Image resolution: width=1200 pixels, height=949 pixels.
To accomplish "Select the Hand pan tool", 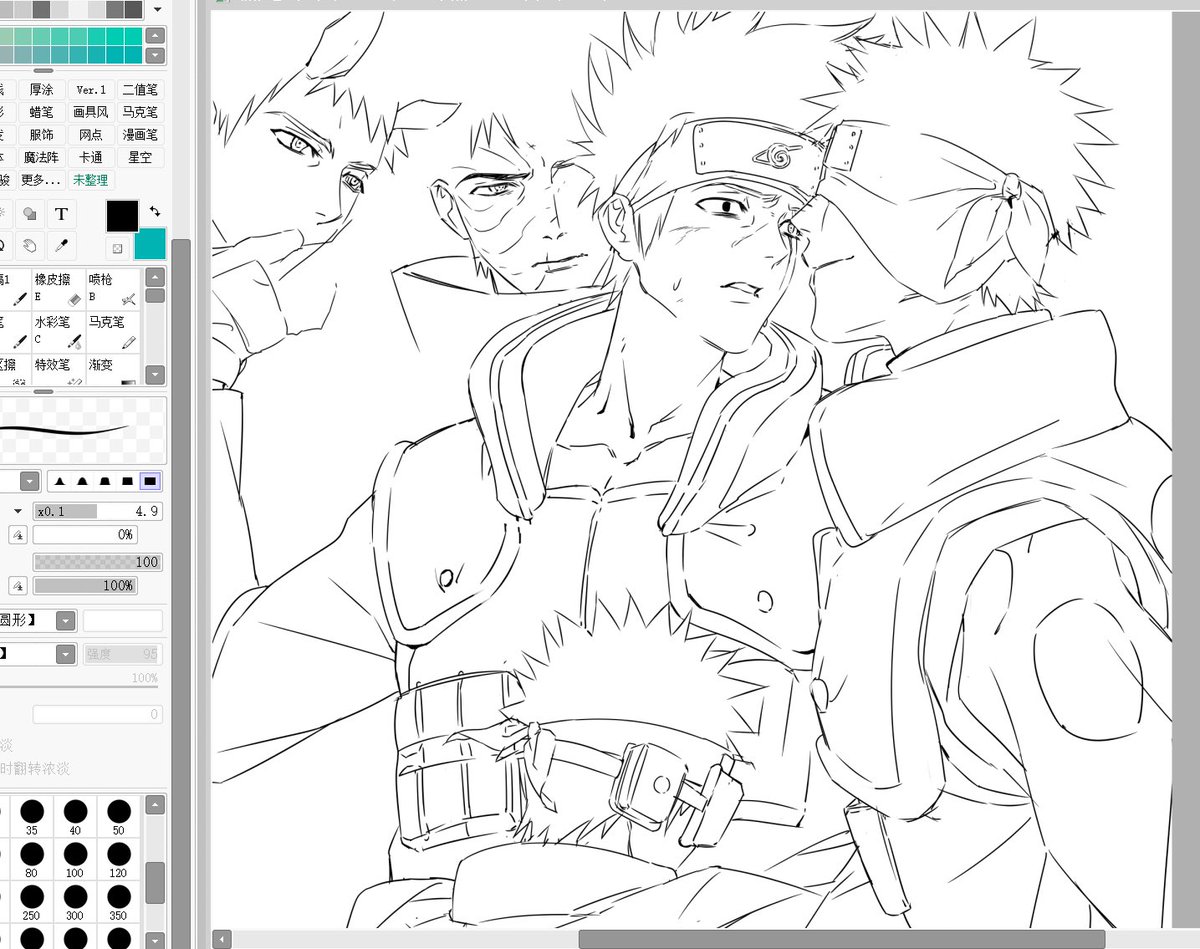I will pyautogui.click(x=30, y=244).
